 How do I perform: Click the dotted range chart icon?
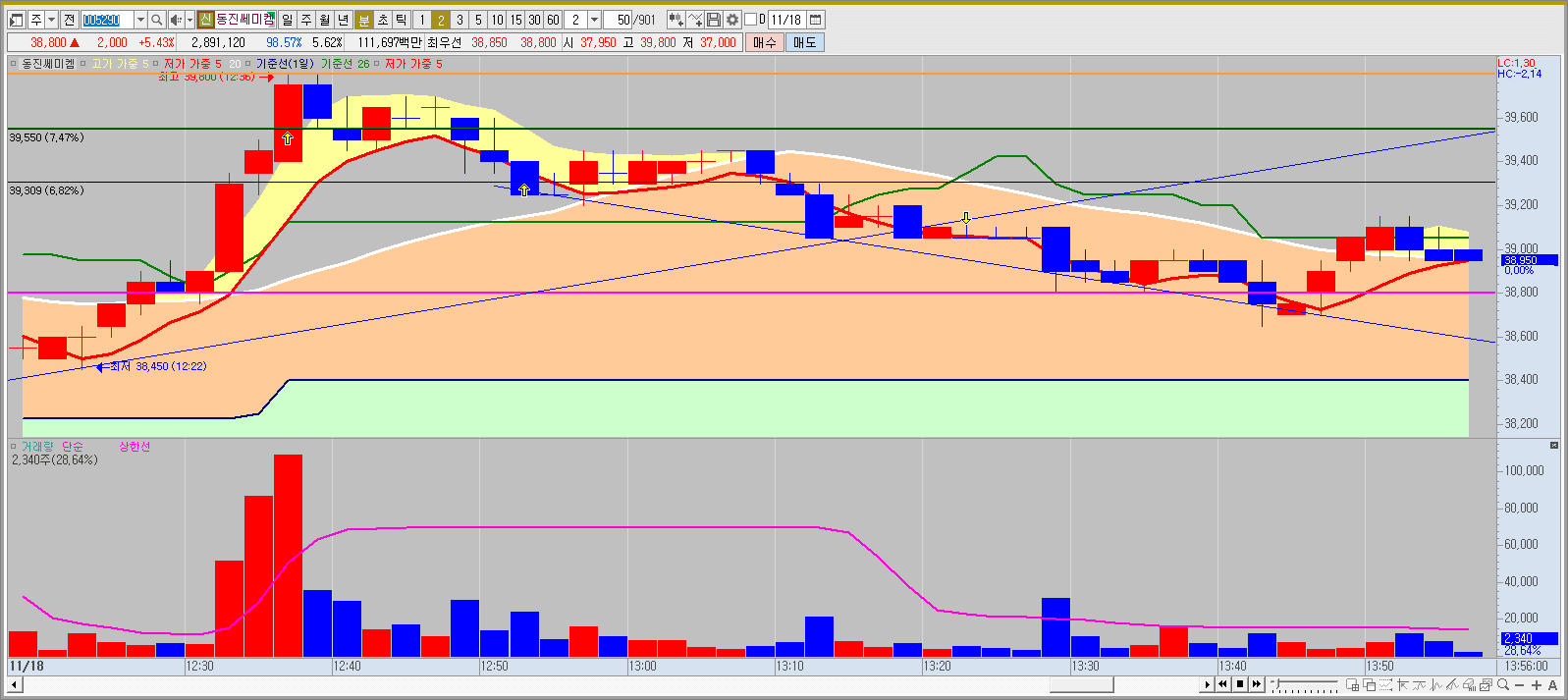pos(1385,684)
